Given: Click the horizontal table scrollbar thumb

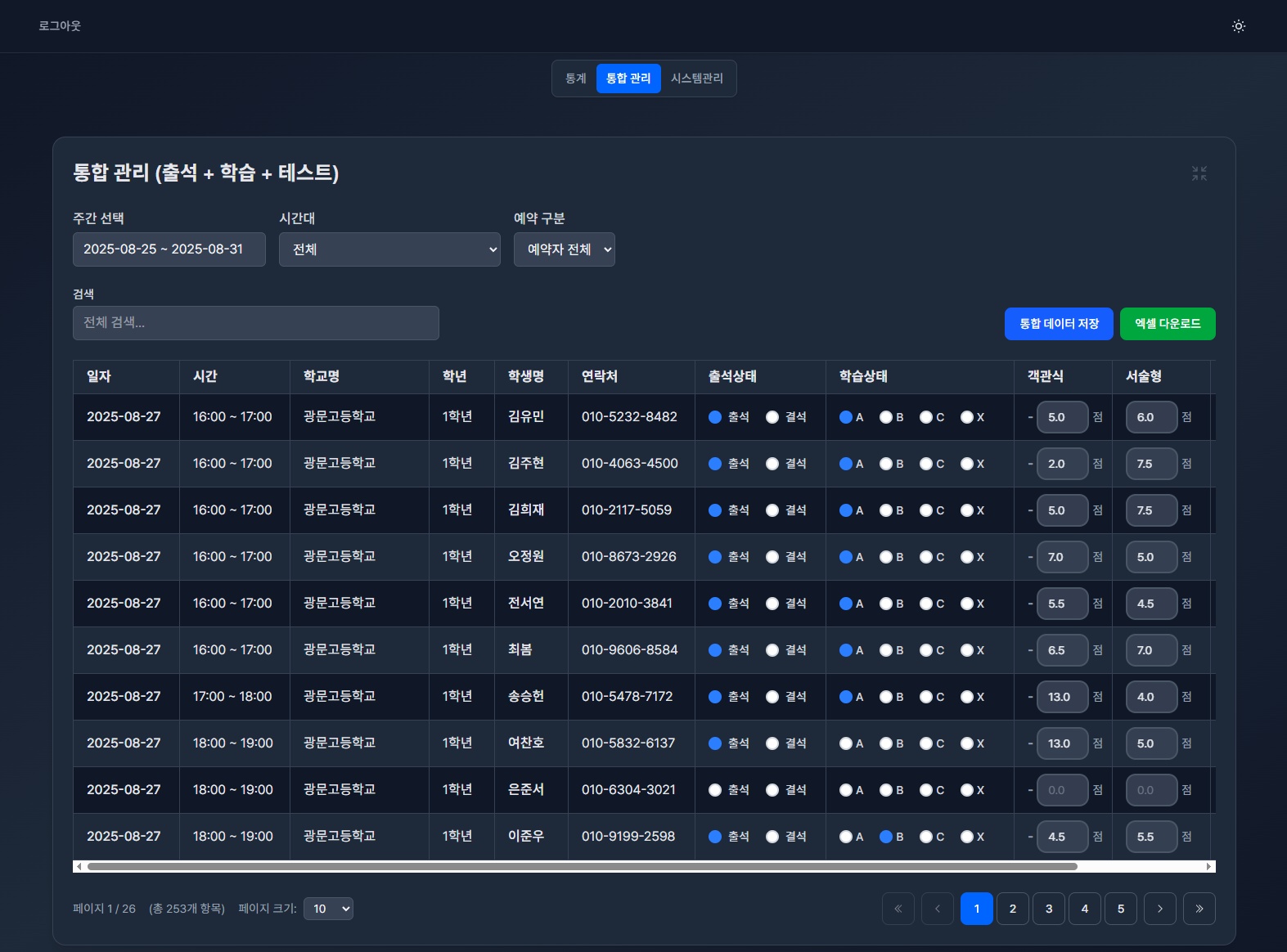Looking at the screenshot, I should (582, 866).
